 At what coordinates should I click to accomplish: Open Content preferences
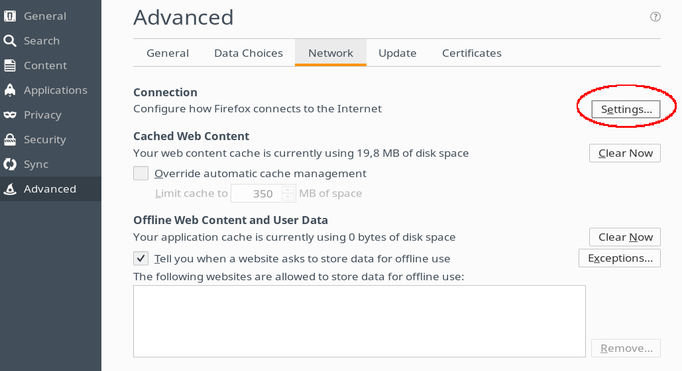coord(50,66)
